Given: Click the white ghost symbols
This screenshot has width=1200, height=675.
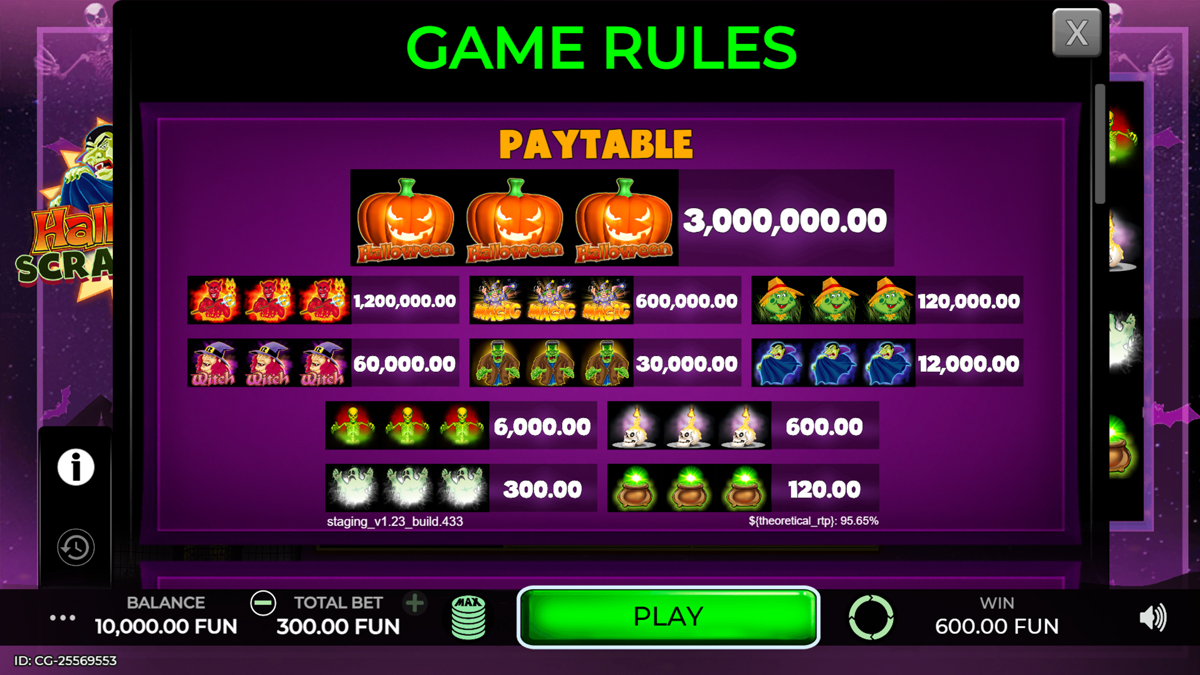Looking at the screenshot, I should tap(408, 488).
